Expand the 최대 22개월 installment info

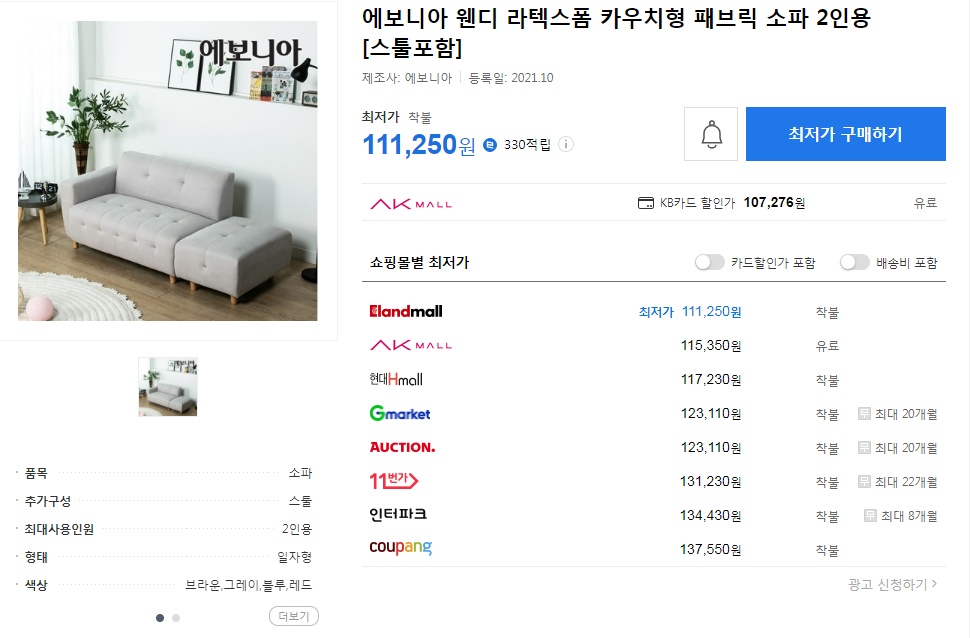897,481
